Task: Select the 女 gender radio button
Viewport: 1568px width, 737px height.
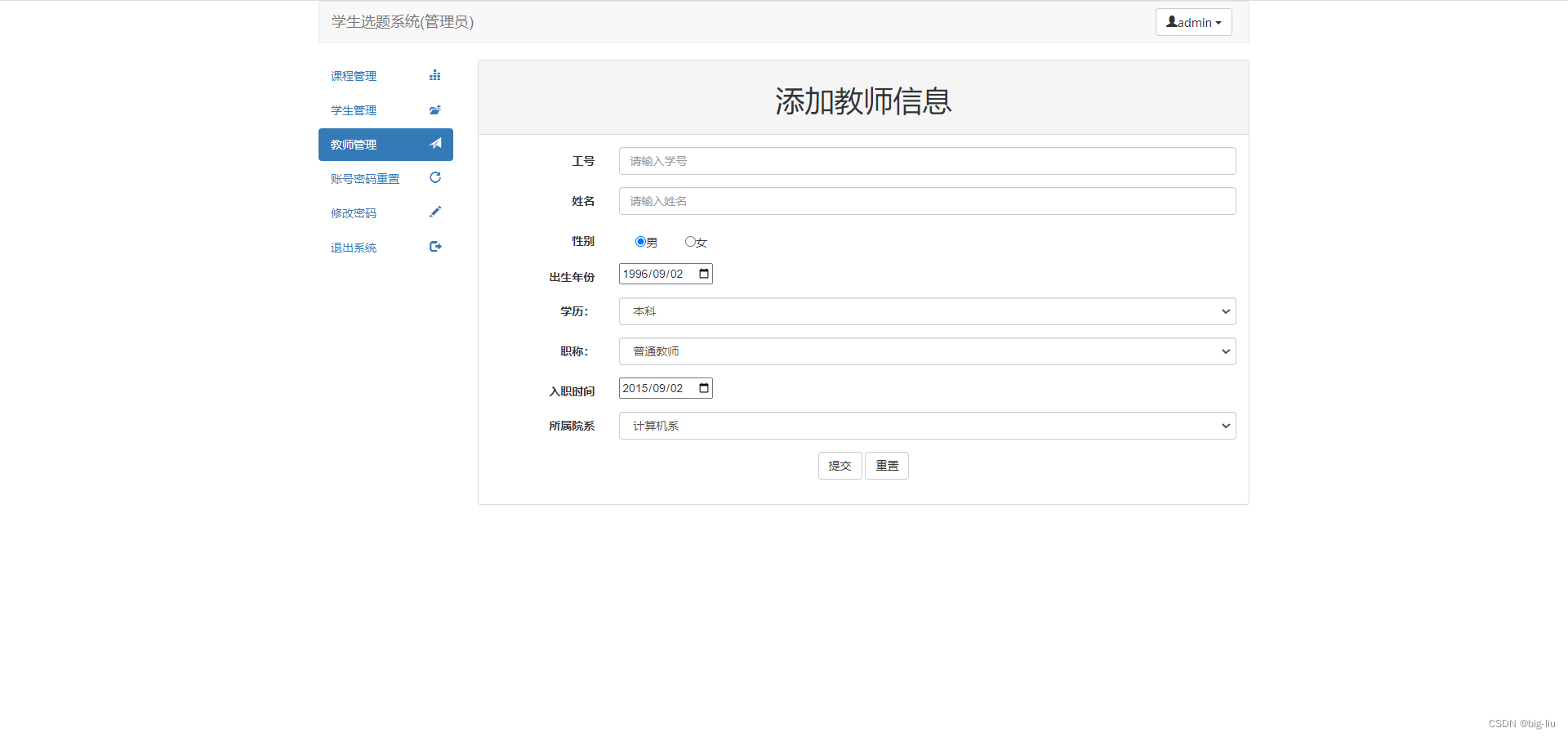Action: (690, 241)
